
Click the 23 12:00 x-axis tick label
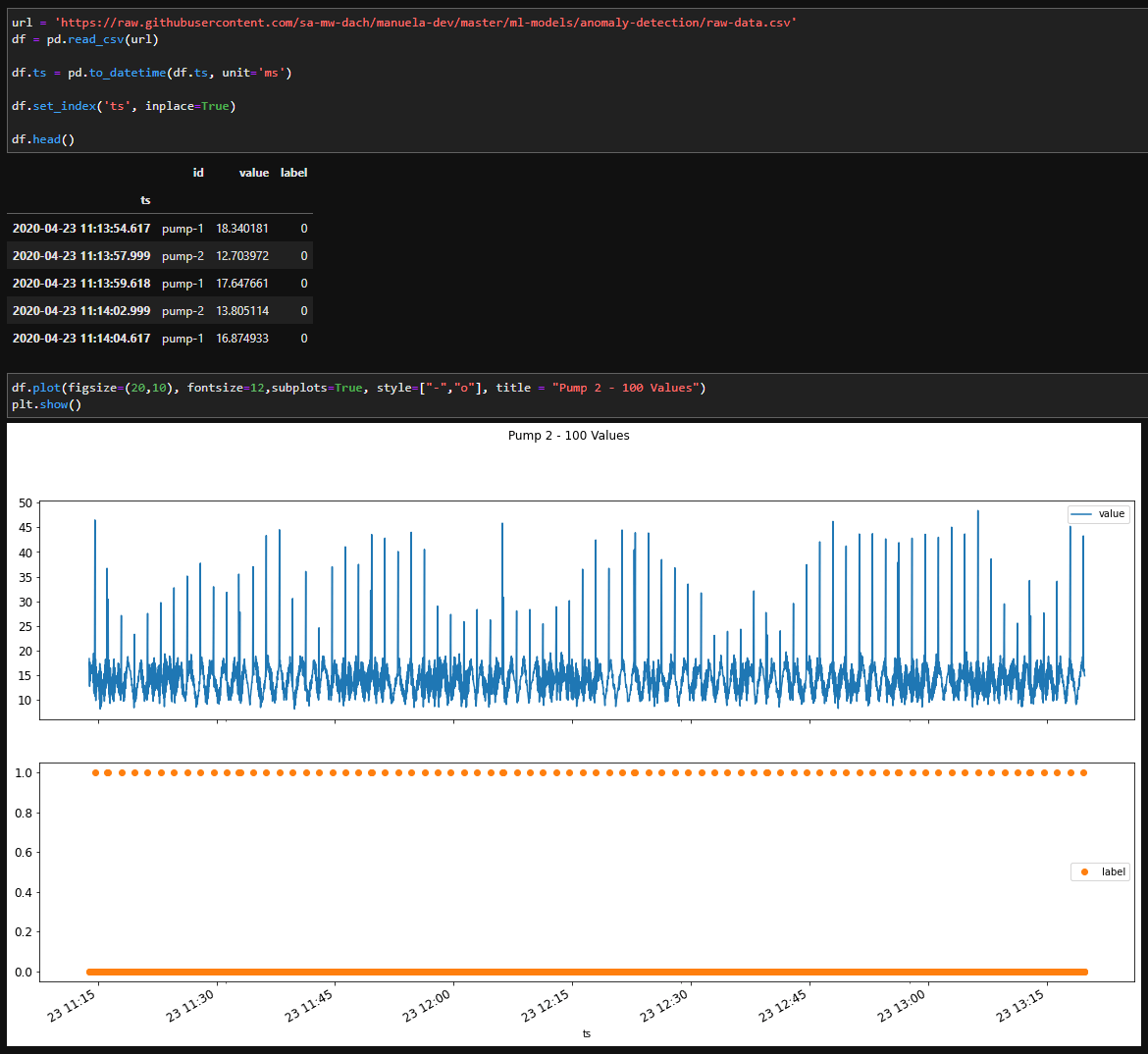tap(427, 1005)
